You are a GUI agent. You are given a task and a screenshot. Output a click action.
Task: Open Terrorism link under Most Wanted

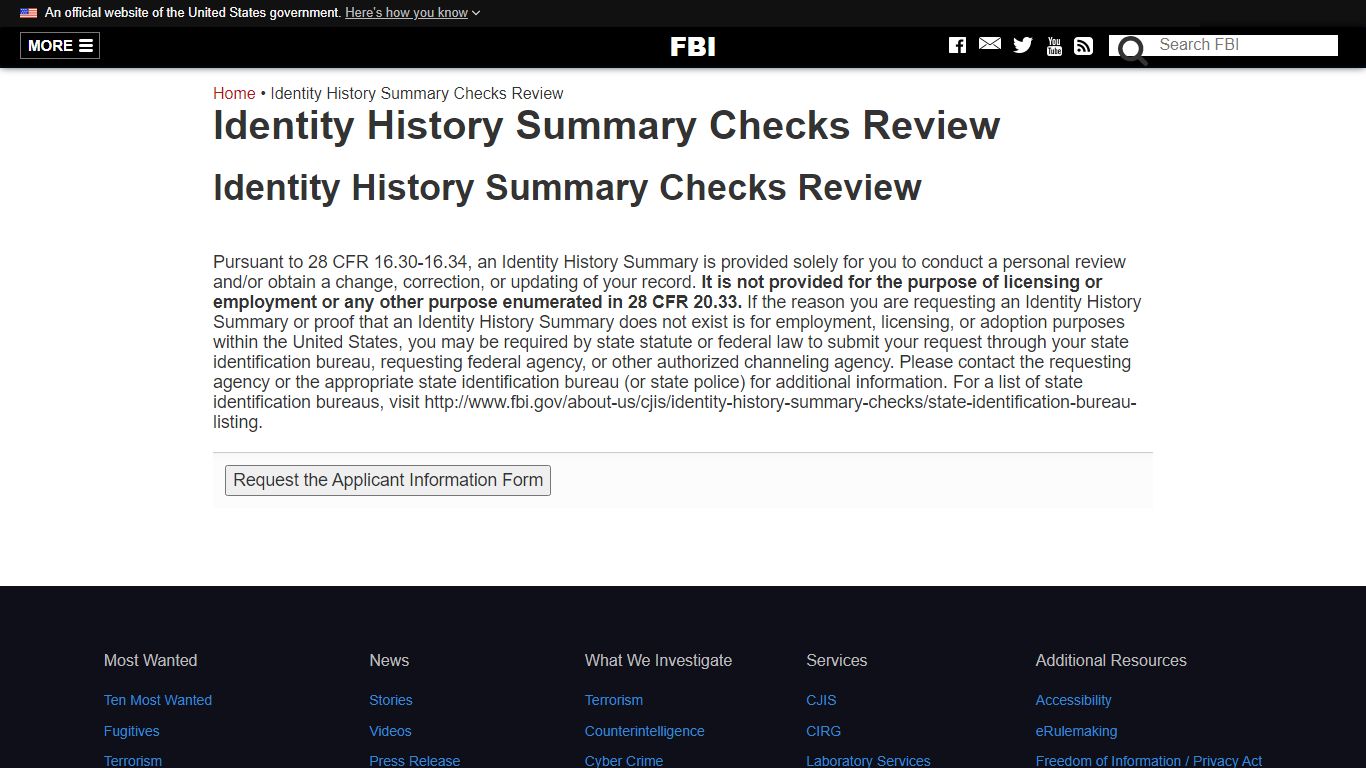coord(133,761)
